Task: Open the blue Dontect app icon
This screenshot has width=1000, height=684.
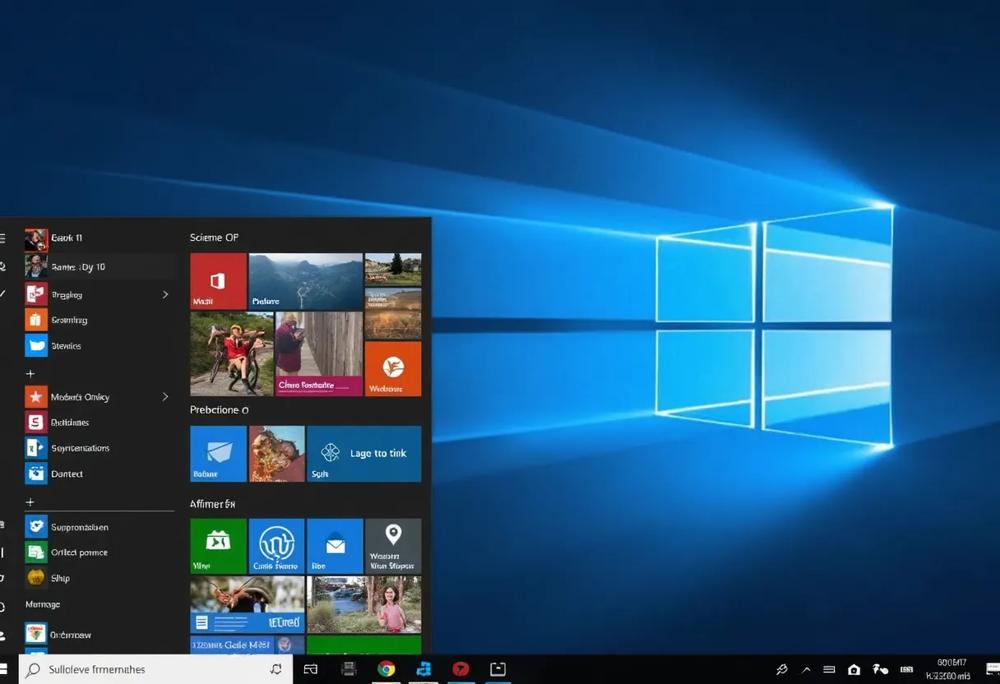Action: 36,473
